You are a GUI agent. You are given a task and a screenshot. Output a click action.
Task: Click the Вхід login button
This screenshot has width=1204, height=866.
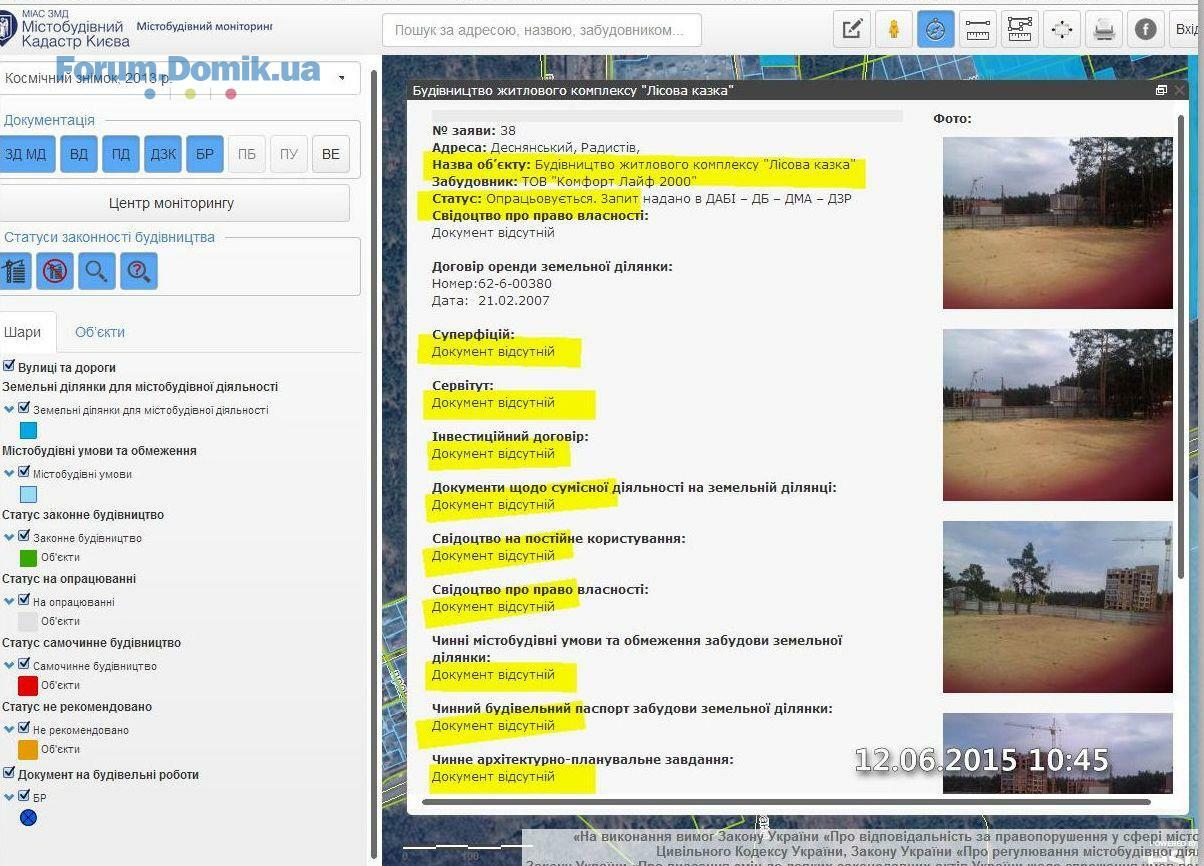point(1188,29)
